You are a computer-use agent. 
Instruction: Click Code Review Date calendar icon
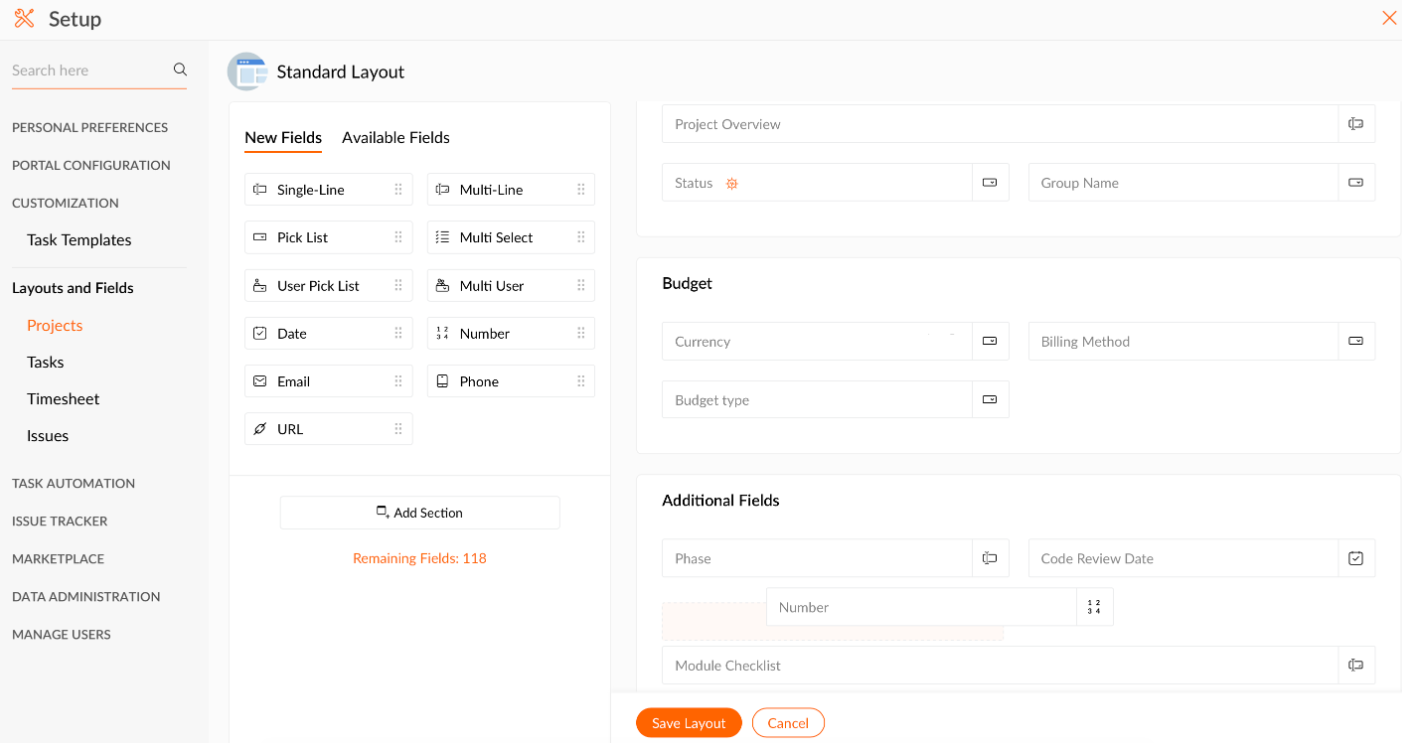coord(1356,558)
